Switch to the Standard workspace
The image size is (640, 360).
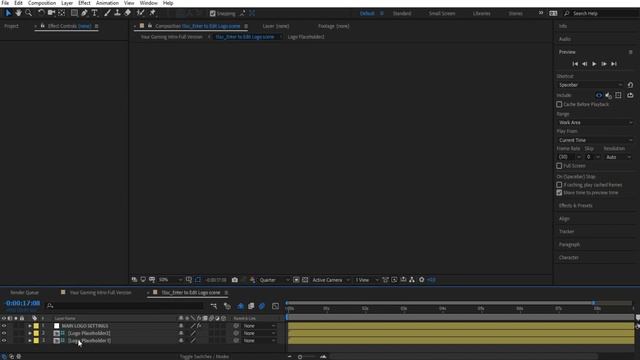[402, 13]
